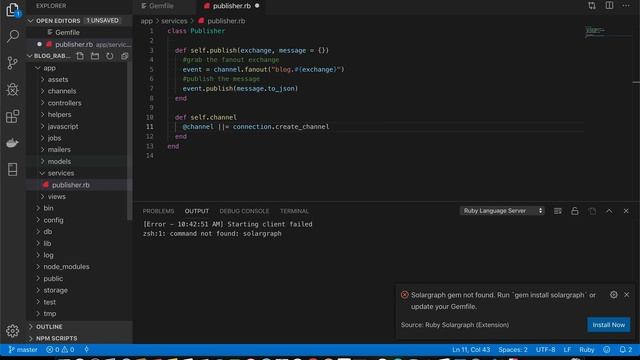Viewport: 640px width, 360px height.
Task: Expand the assets folder
Action: pos(80,80)
